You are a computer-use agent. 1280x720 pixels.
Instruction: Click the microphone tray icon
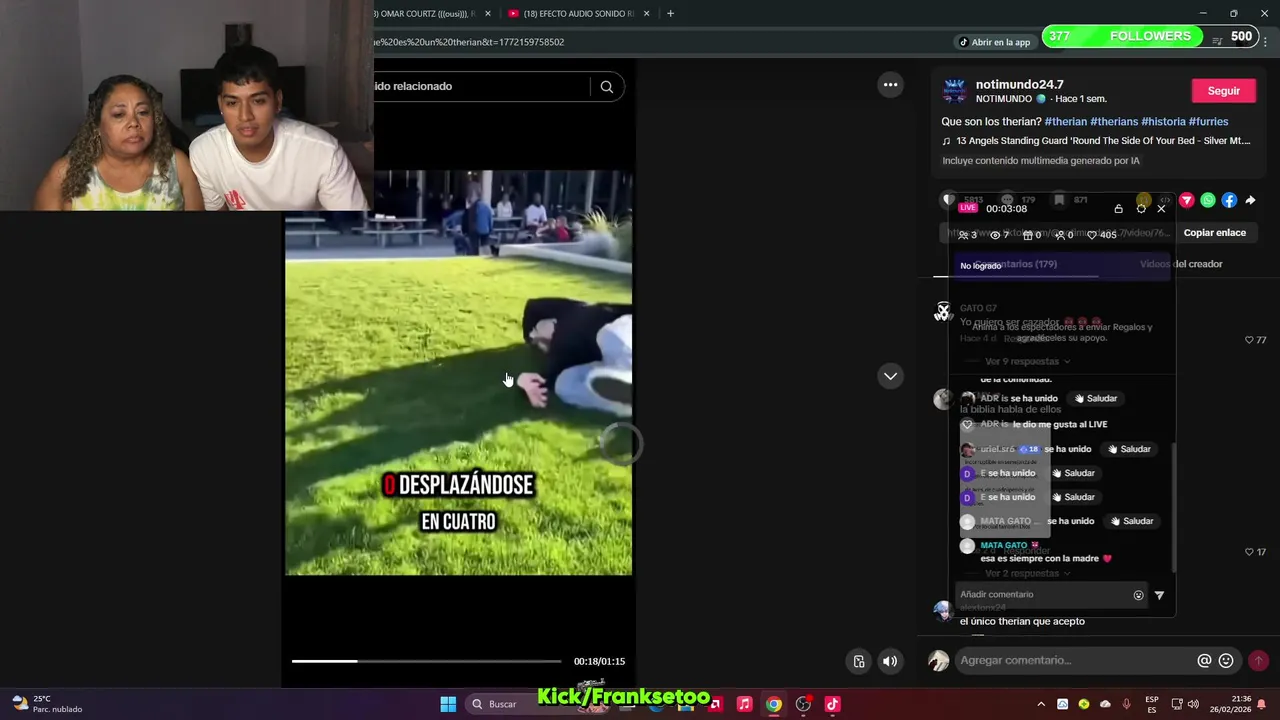pyautogui.click(x=1126, y=704)
